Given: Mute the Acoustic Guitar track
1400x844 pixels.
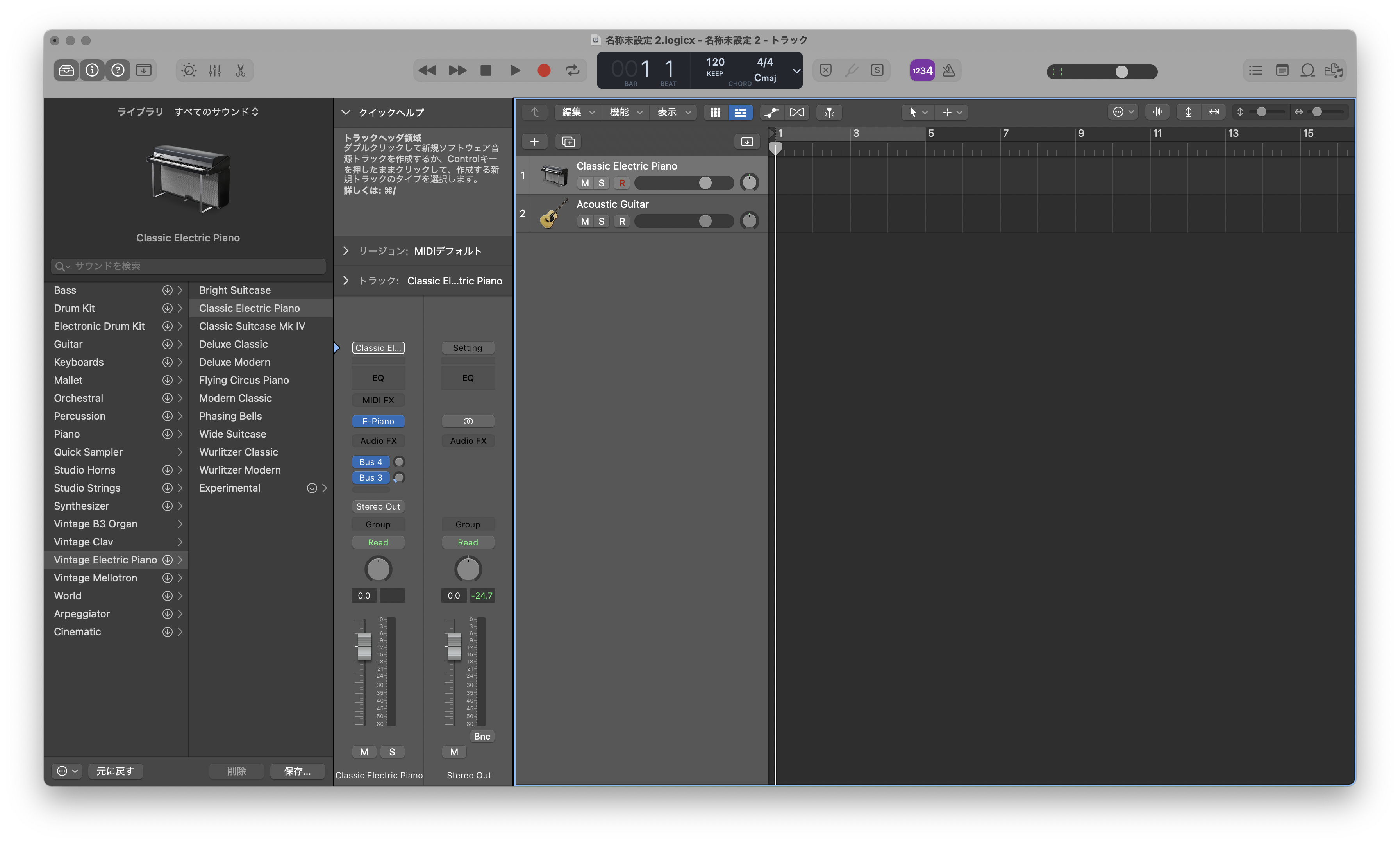Looking at the screenshot, I should tap(585, 221).
